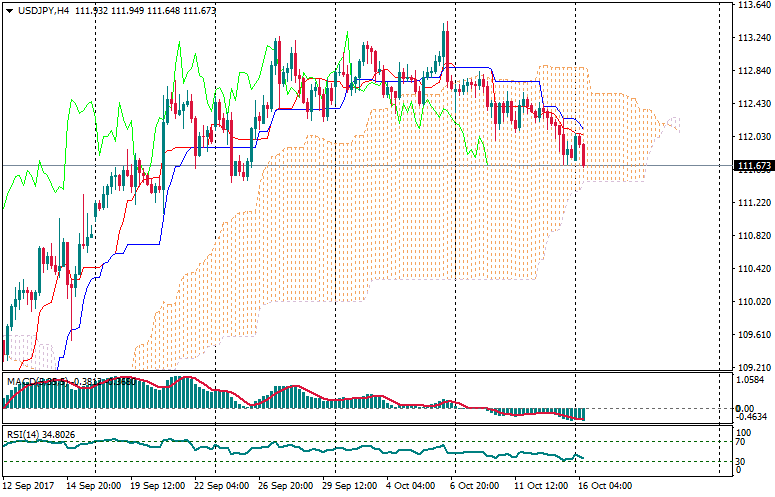Select the last red candlestick at current price
The height and width of the screenshot is (497, 775).
(583, 153)
